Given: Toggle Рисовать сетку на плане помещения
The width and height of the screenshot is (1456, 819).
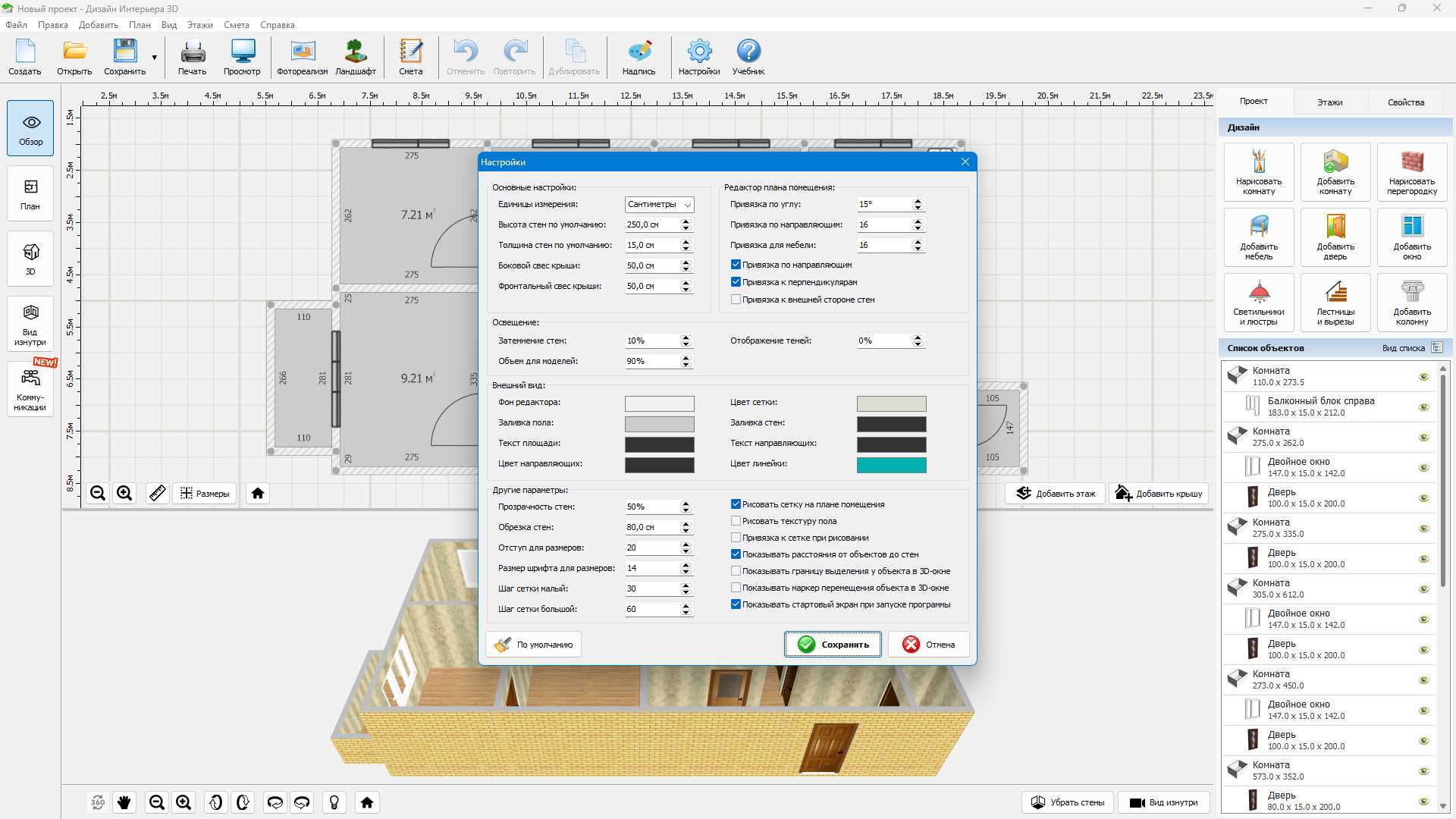Looking at the screenshot, I should [x=736, y=504].
